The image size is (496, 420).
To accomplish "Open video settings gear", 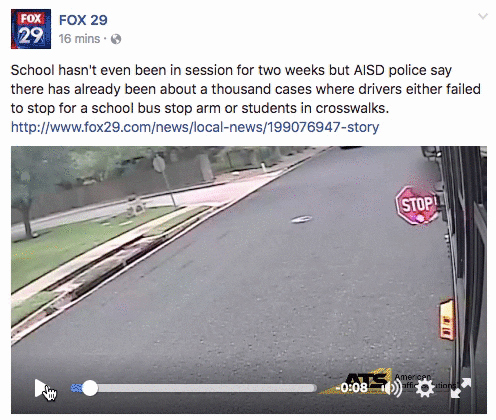I will tap(425, 388).
